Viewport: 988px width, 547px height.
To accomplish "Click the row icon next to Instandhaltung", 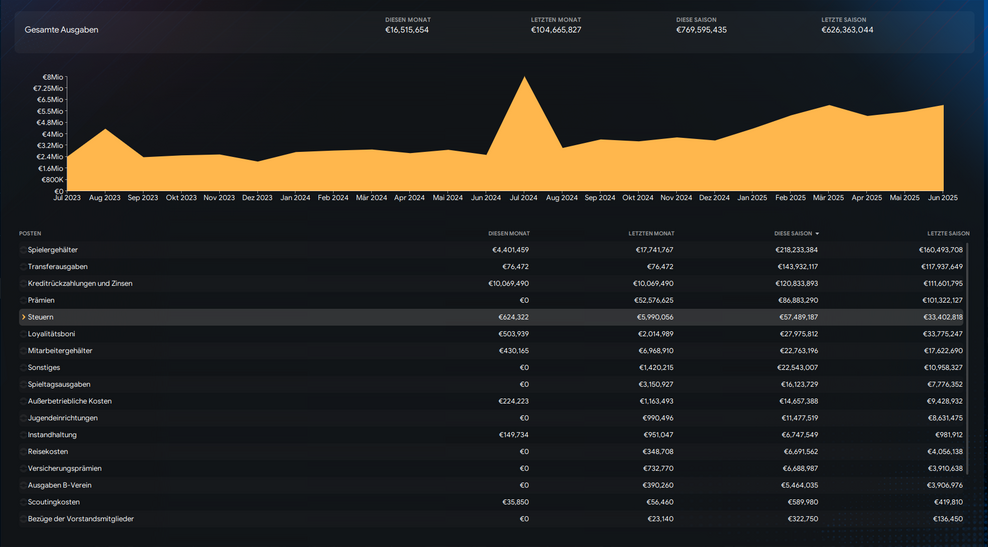I will click(x=23, y=435).
